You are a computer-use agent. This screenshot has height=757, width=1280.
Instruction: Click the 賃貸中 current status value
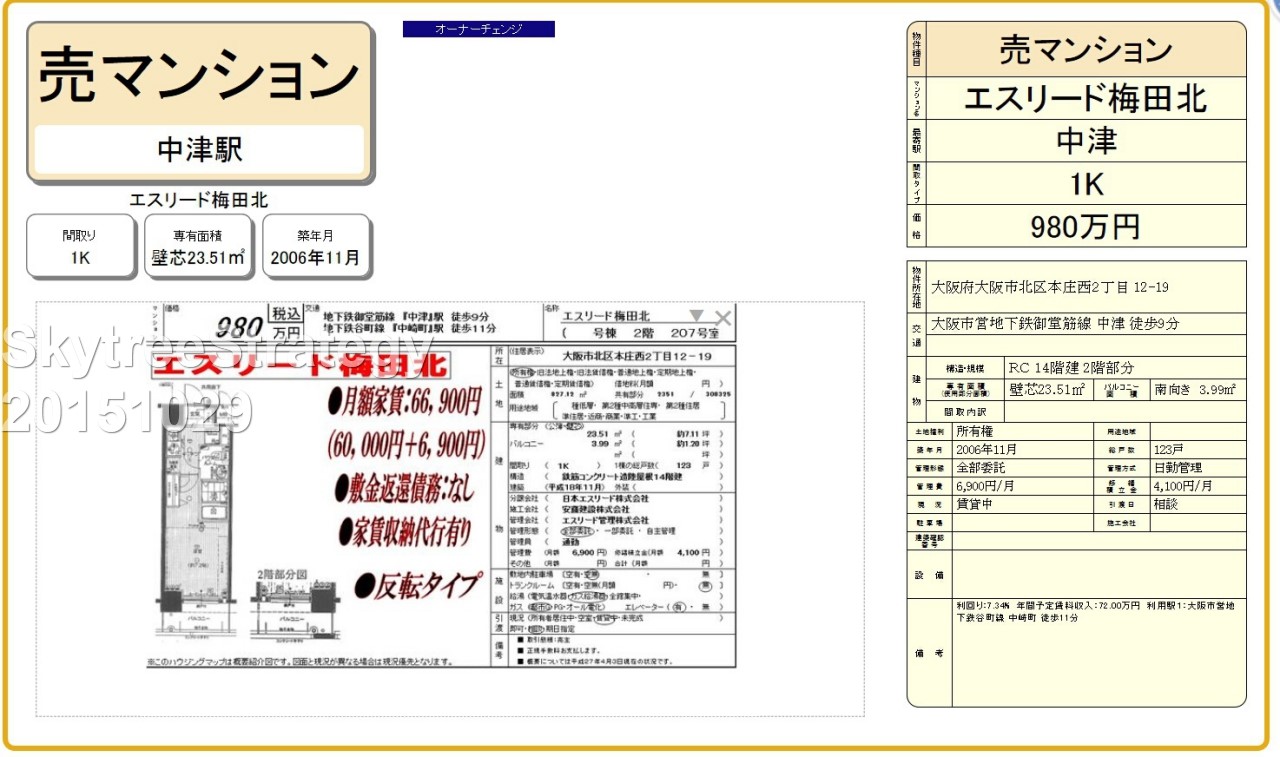click(x=975, y=505)
